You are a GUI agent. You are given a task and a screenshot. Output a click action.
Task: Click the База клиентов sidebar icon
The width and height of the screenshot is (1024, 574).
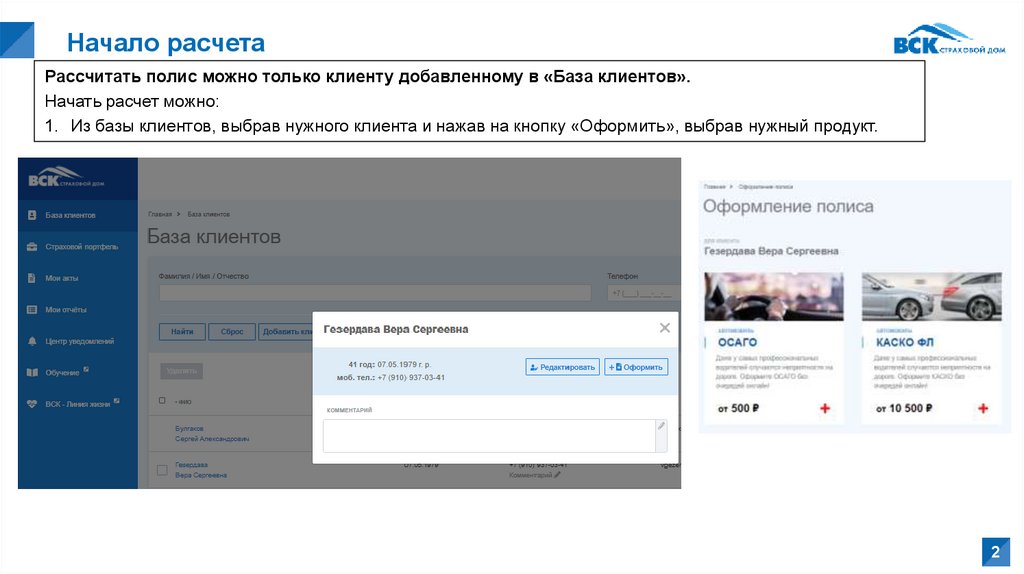pos(32,215)
